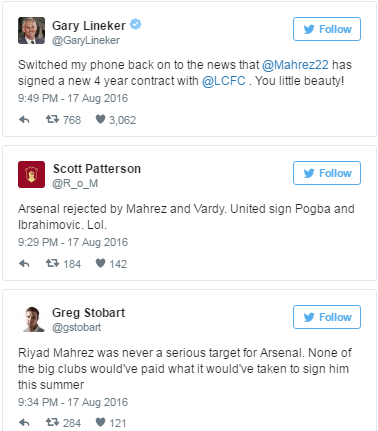Open the @LCFC mention link

click(224, 81)
